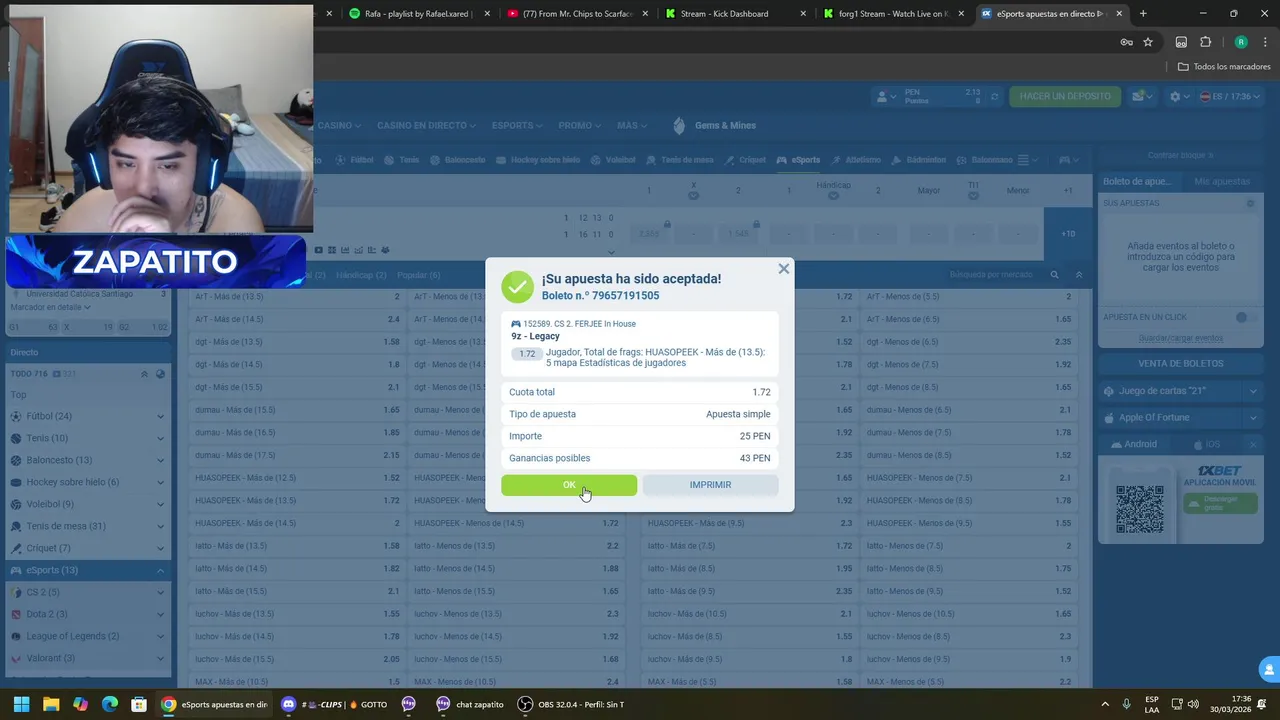Viewport: 1280px width, 720px height.
Task: Bookmark this page with star icon
Action: coord(1148,42)
